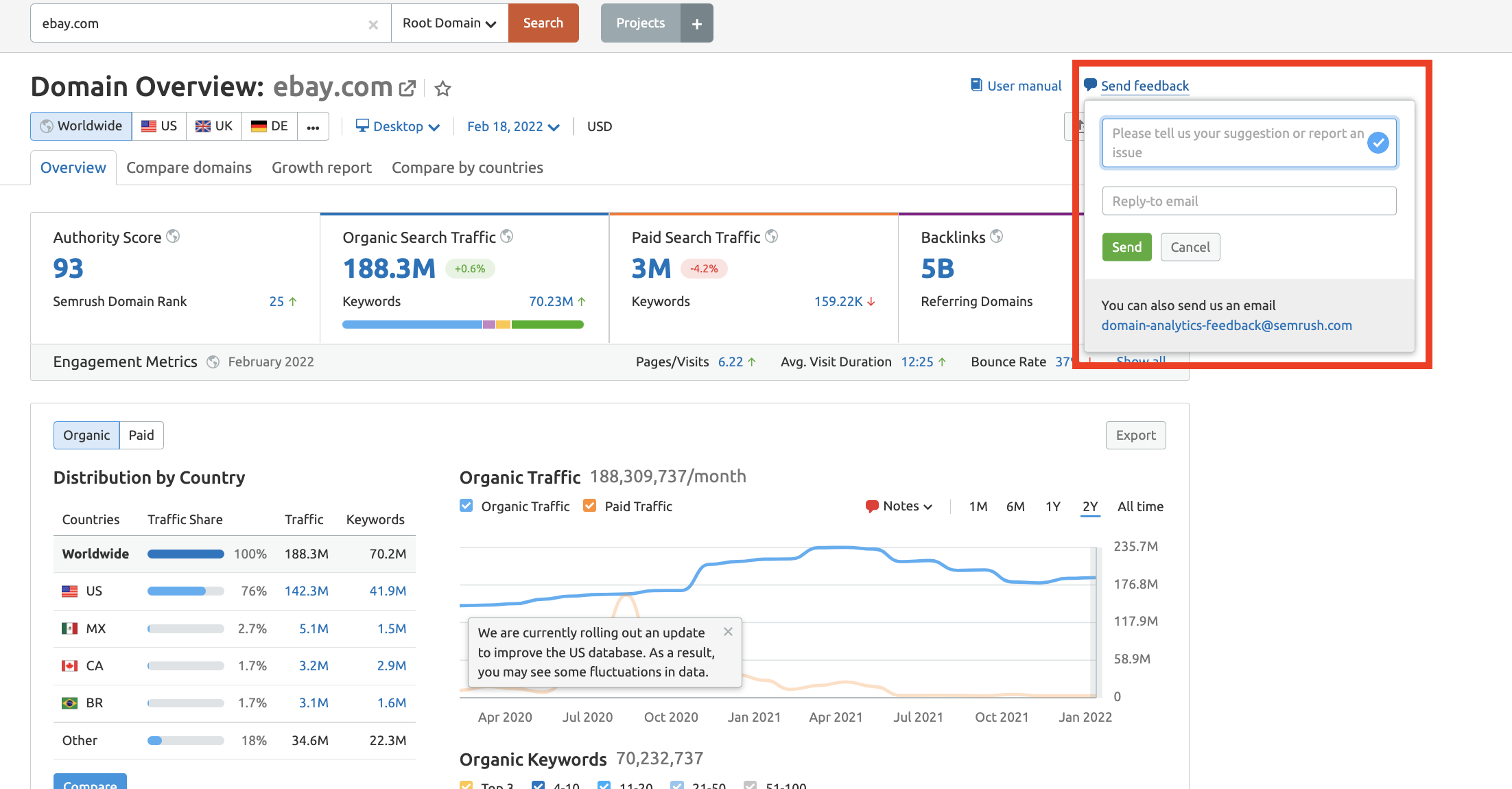Image resolution: width=1512 pixels, height=789 pixels.
Task: Click the Authority Score globe info icon
Action: [173, 236]
